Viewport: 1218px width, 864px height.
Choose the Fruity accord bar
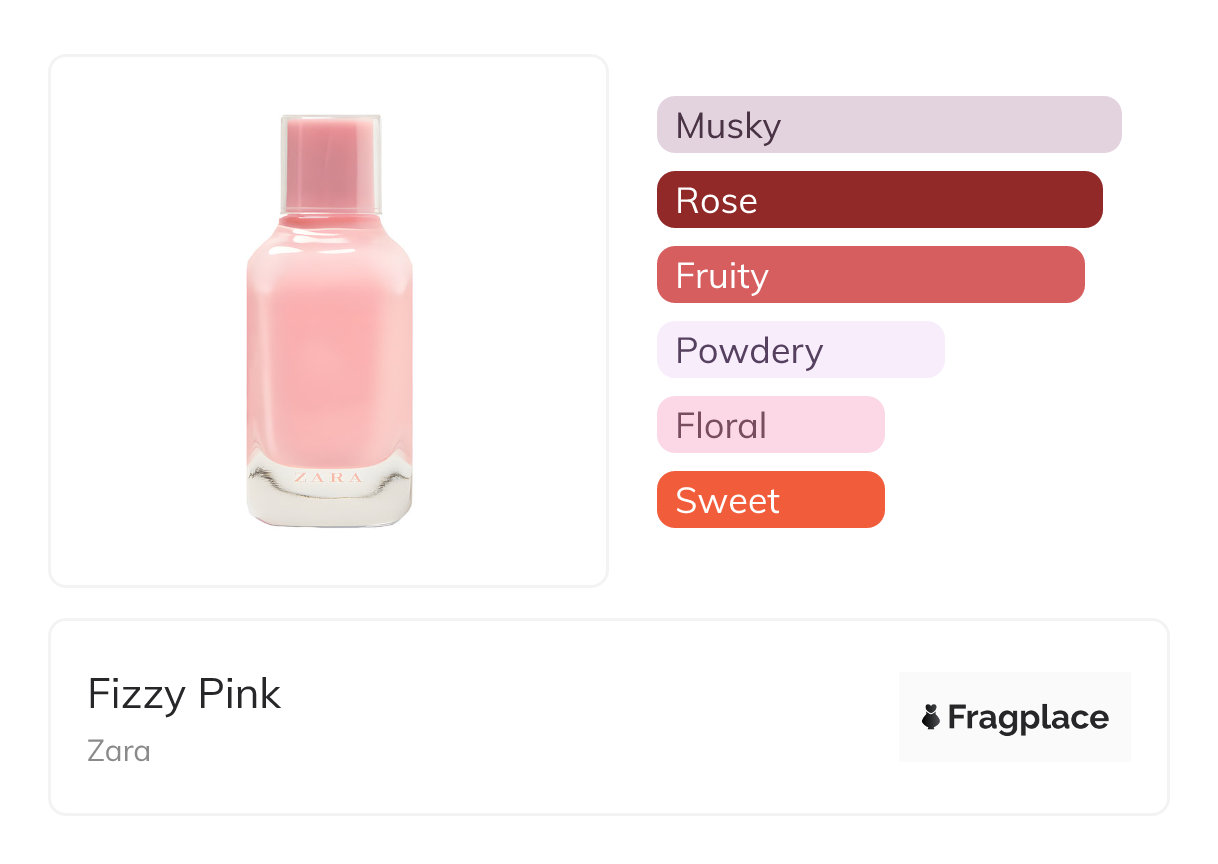pyautogui.click(x=870, y=275)
